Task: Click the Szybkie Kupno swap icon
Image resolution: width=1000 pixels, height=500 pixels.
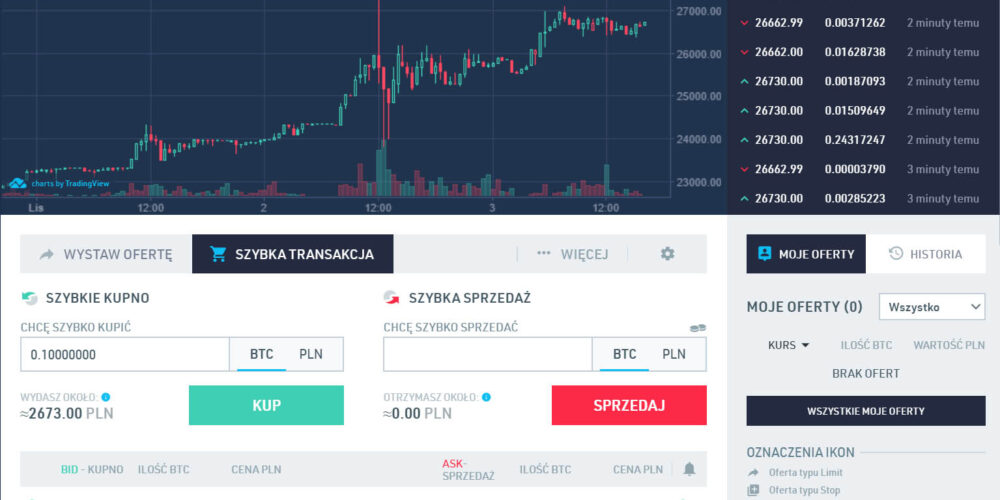Action: 29,298
